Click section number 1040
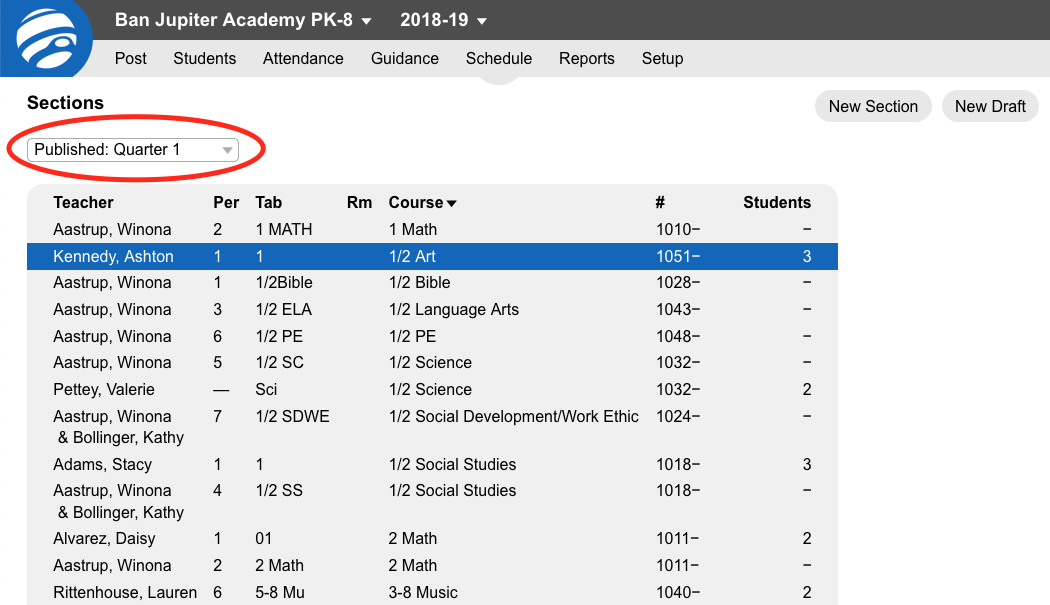The height and width of the screenshot is (605, 1050). (x=678, y=592)
